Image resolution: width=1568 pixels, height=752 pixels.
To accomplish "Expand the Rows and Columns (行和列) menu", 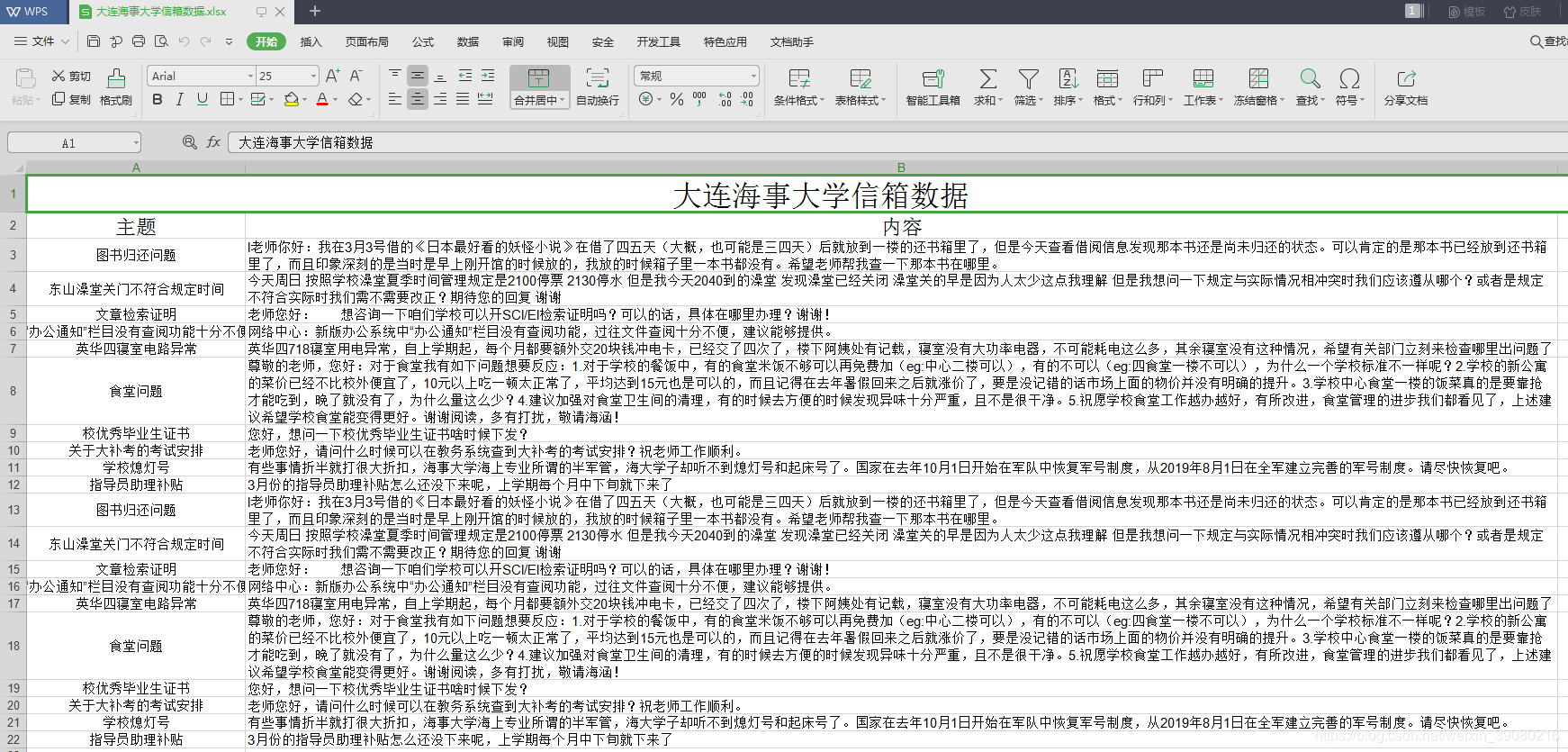I will click(1153, 87).
